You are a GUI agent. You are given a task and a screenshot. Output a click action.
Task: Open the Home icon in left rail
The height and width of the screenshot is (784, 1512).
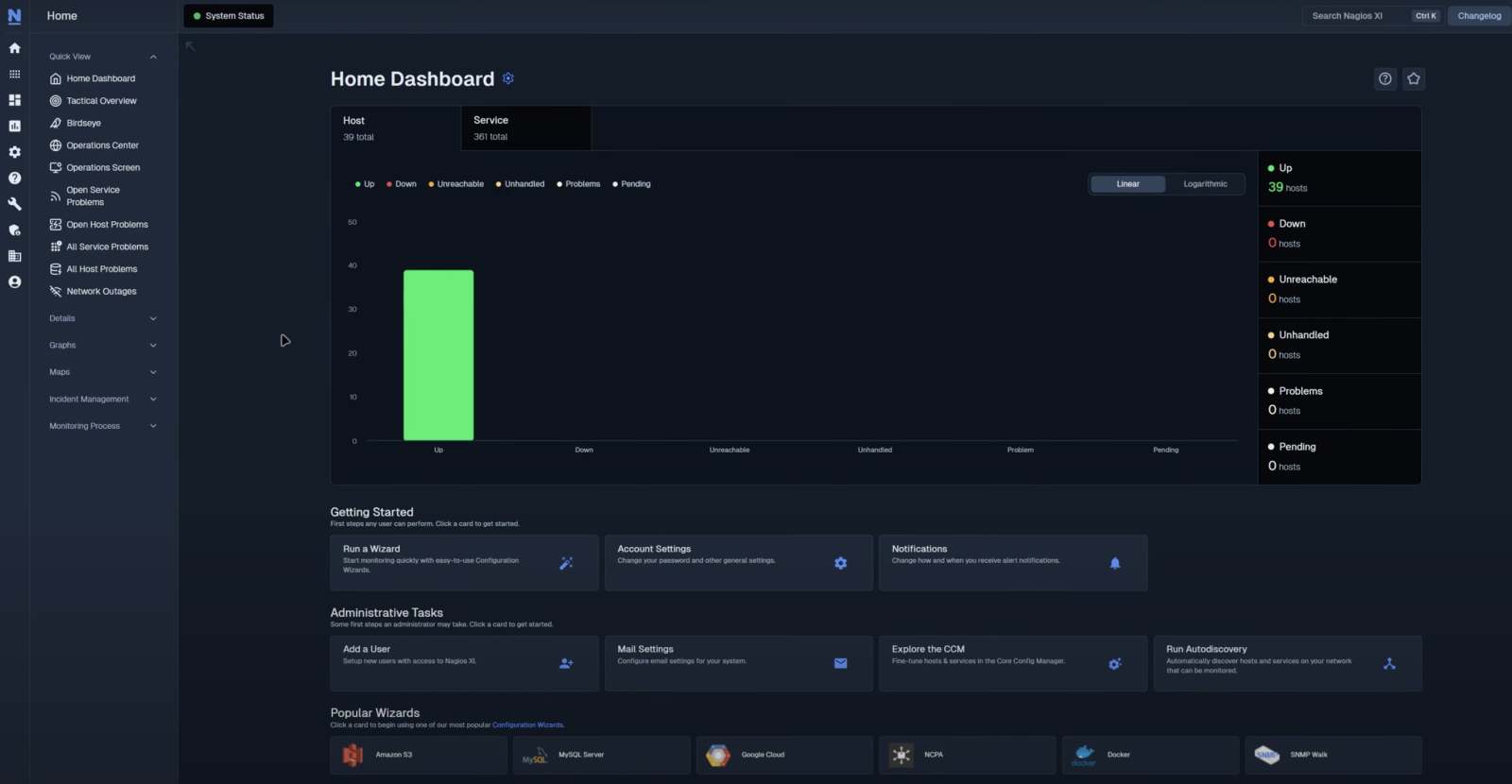[x=14, y=48]
